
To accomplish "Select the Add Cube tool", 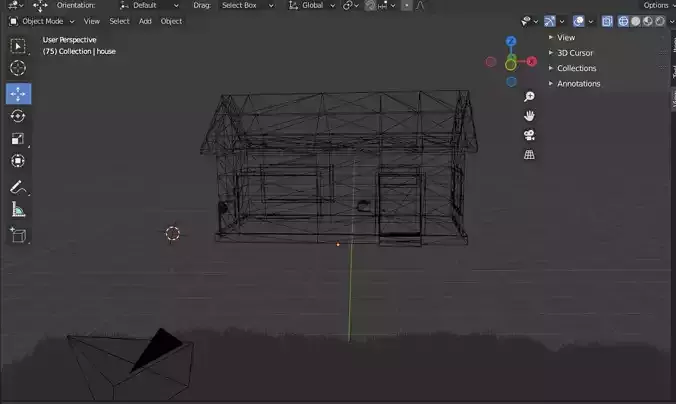I will click(x=18, y=235).
